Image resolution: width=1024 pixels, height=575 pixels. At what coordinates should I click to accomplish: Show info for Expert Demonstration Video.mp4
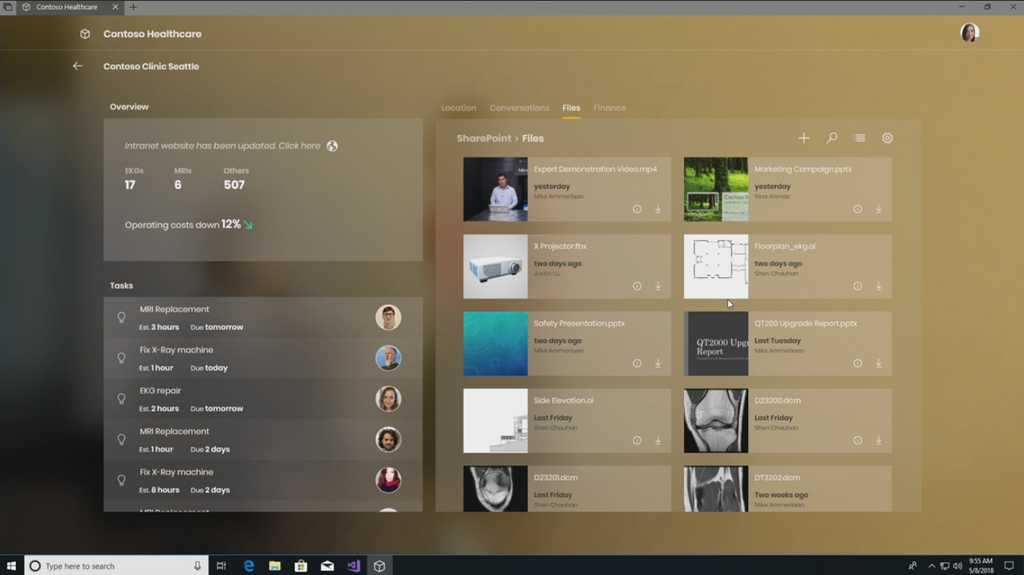tap(637, 209)
